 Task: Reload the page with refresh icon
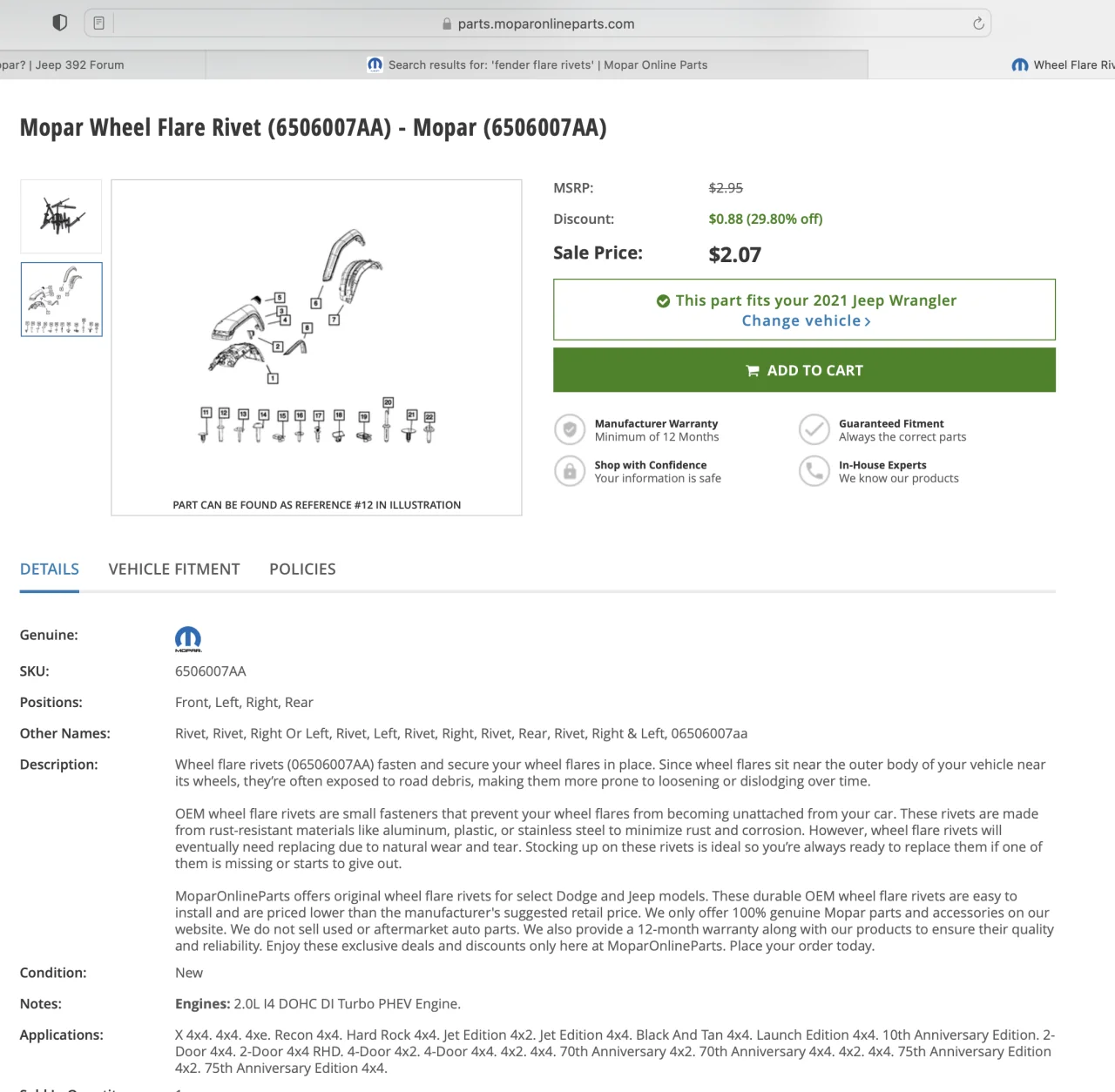(x=978, y=24)
